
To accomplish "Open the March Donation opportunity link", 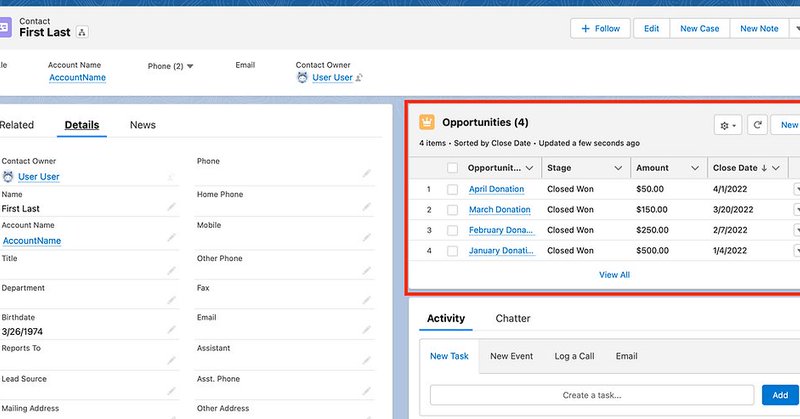I will [499, 210].
